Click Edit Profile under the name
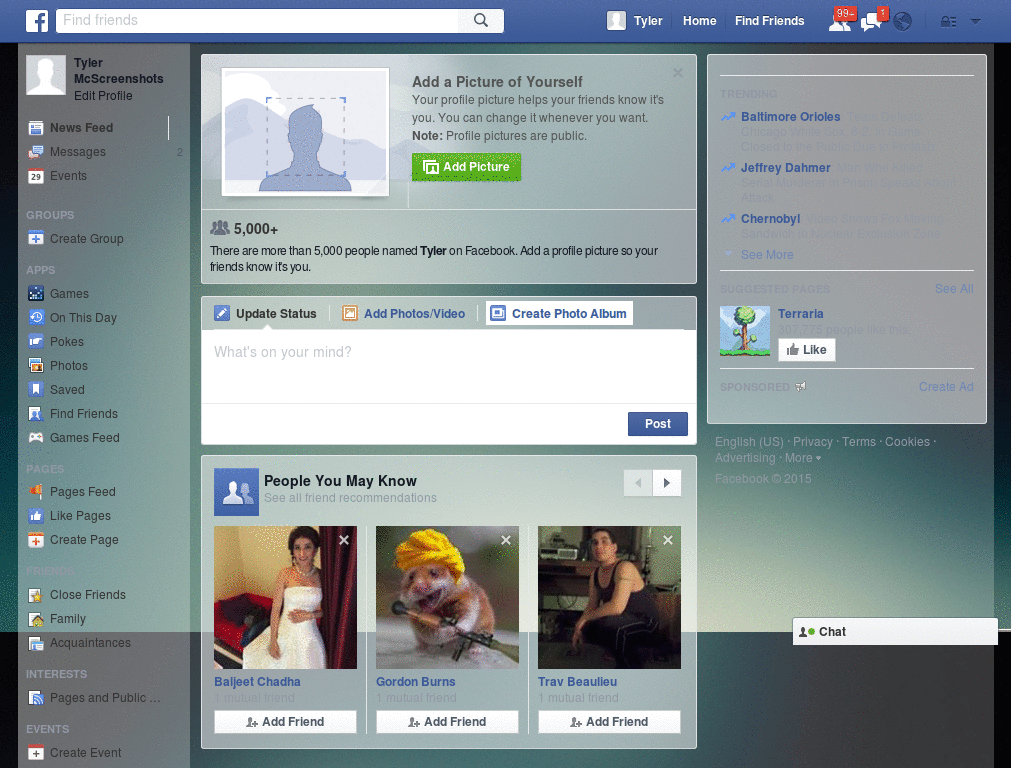 coord(103,96)
